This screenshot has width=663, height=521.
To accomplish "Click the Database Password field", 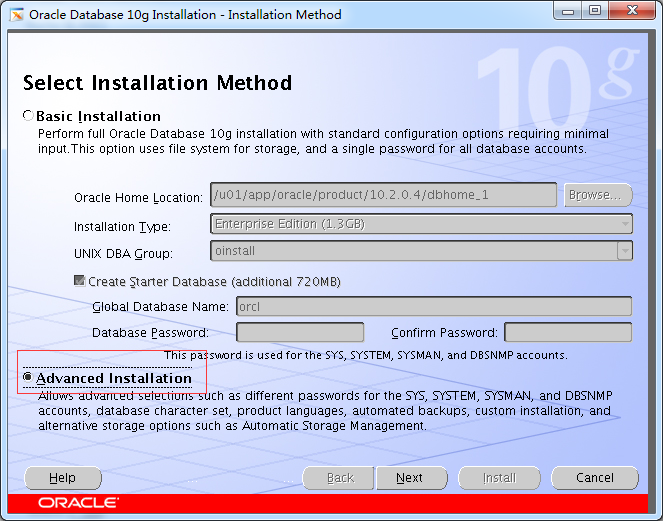I will (x=300, y=332).
